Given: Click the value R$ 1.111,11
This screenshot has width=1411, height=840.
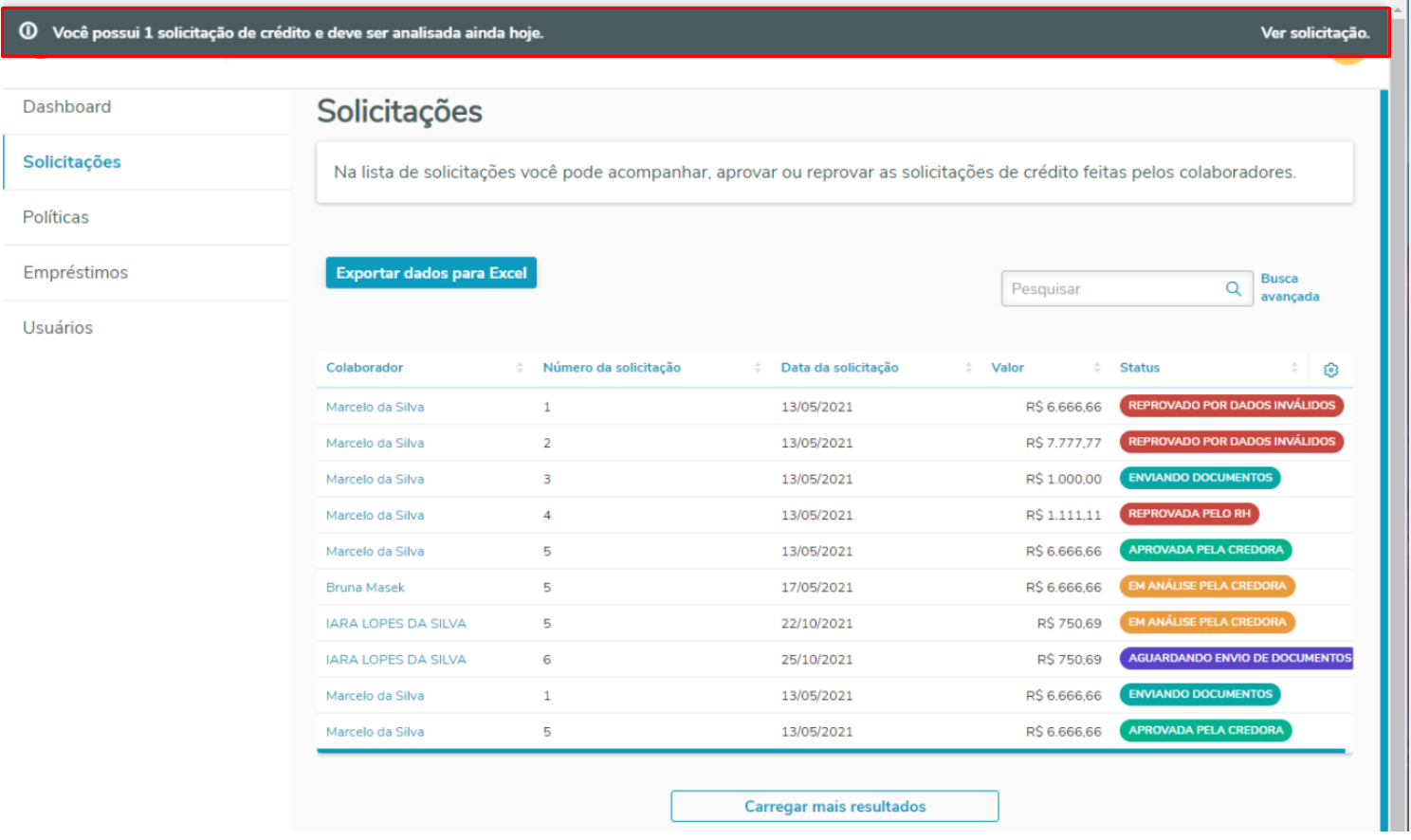Looking at the screenshot, I should click(1064, 516).
